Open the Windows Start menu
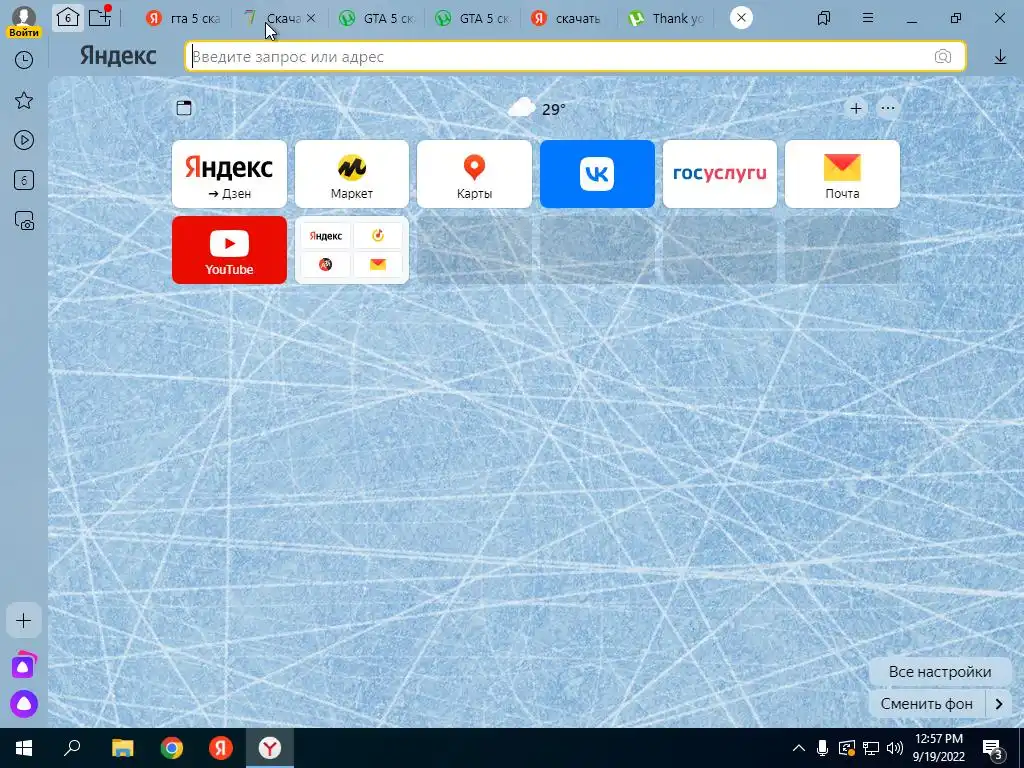 point(24,748)
